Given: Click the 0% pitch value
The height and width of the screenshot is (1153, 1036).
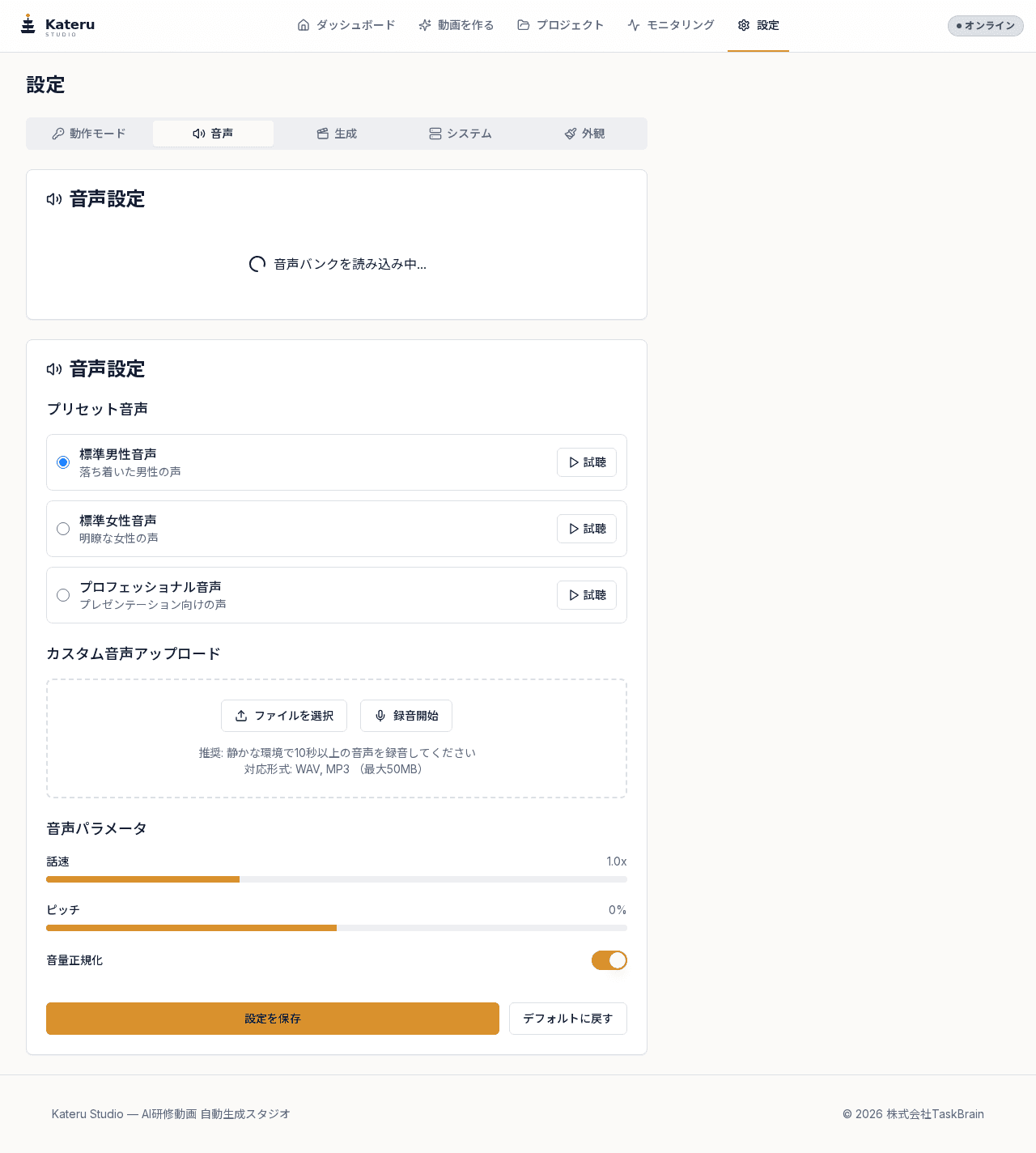Looking at the screenshot, I should click(618, 910).
